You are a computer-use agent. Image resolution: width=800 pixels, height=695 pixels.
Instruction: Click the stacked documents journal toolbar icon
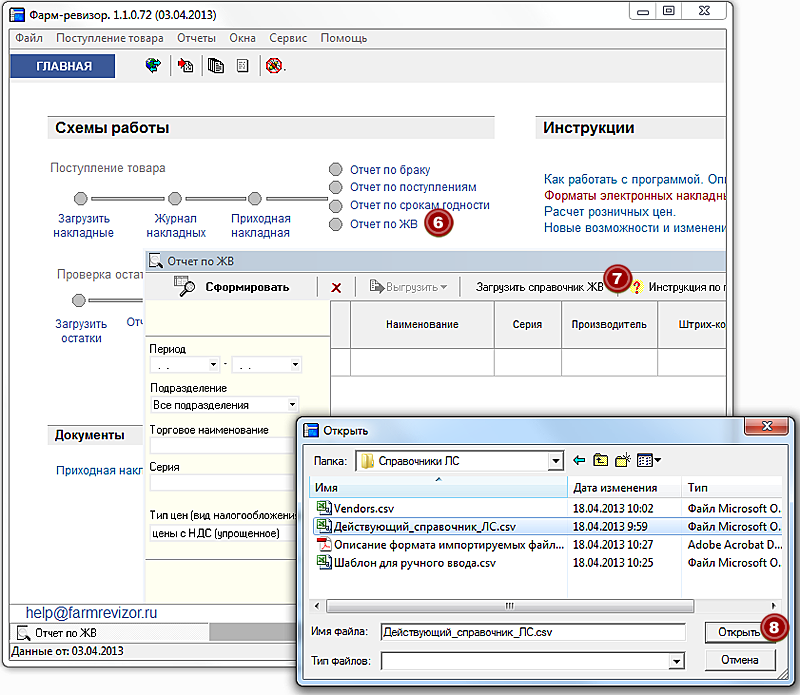point(215,65)
